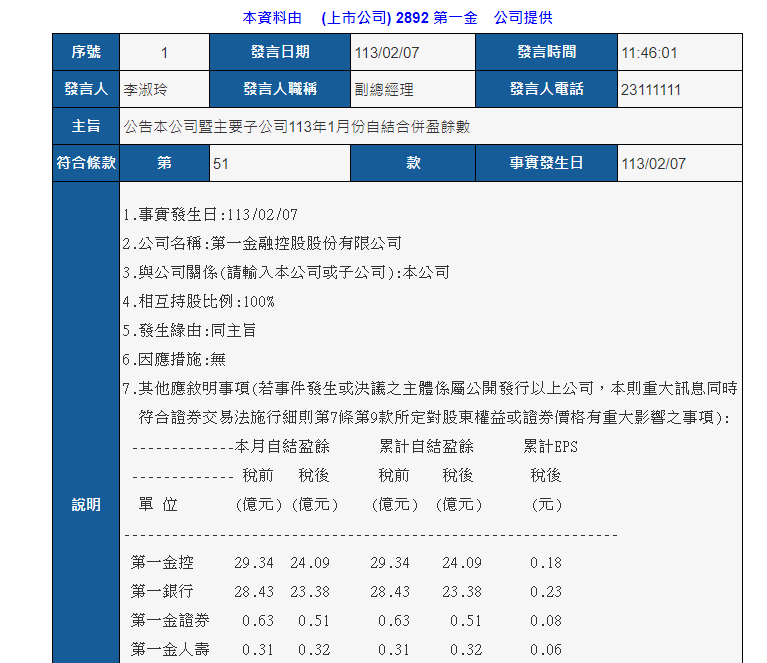The height and width of the screenshot is (663, 767).
Task: Click the EPS value 0.06 for 第一金人壽
Action: click(x=546, y=649)
